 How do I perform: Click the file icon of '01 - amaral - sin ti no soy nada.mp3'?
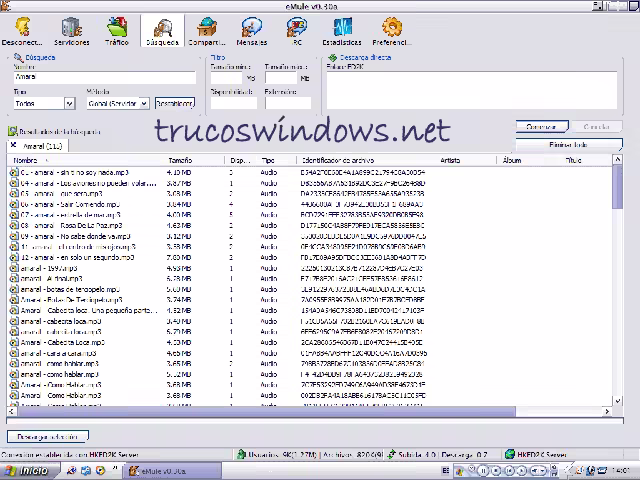click(14, 173)
